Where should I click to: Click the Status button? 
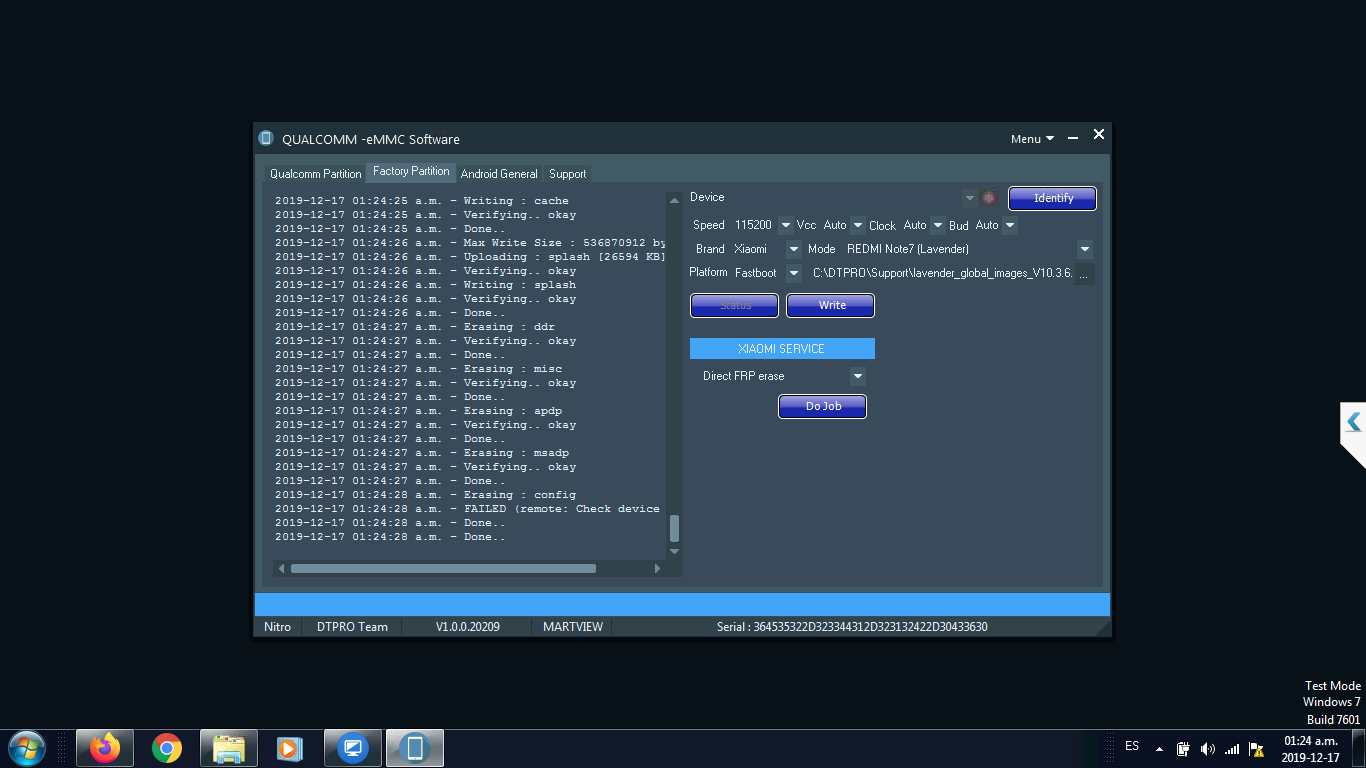[735, 305]
